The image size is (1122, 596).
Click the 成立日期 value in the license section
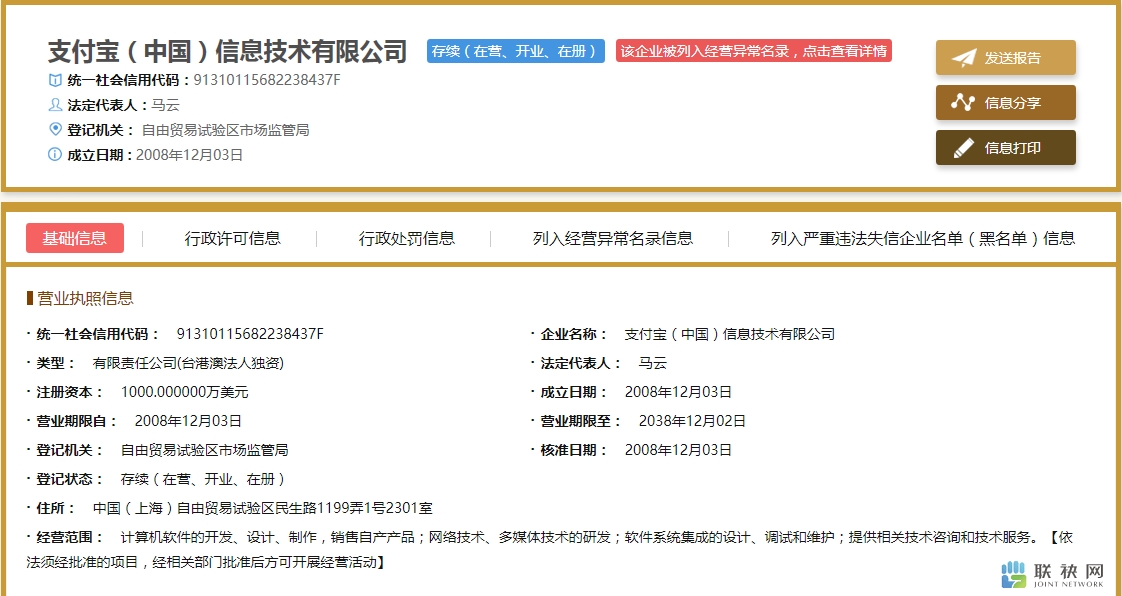678,392
